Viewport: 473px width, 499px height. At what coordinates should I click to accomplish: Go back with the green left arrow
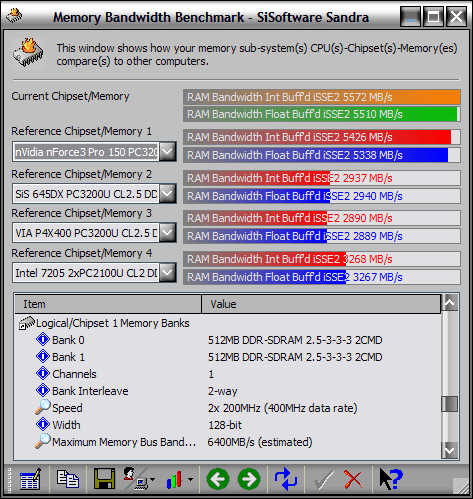pyautogui.click(x=218, y=479)
